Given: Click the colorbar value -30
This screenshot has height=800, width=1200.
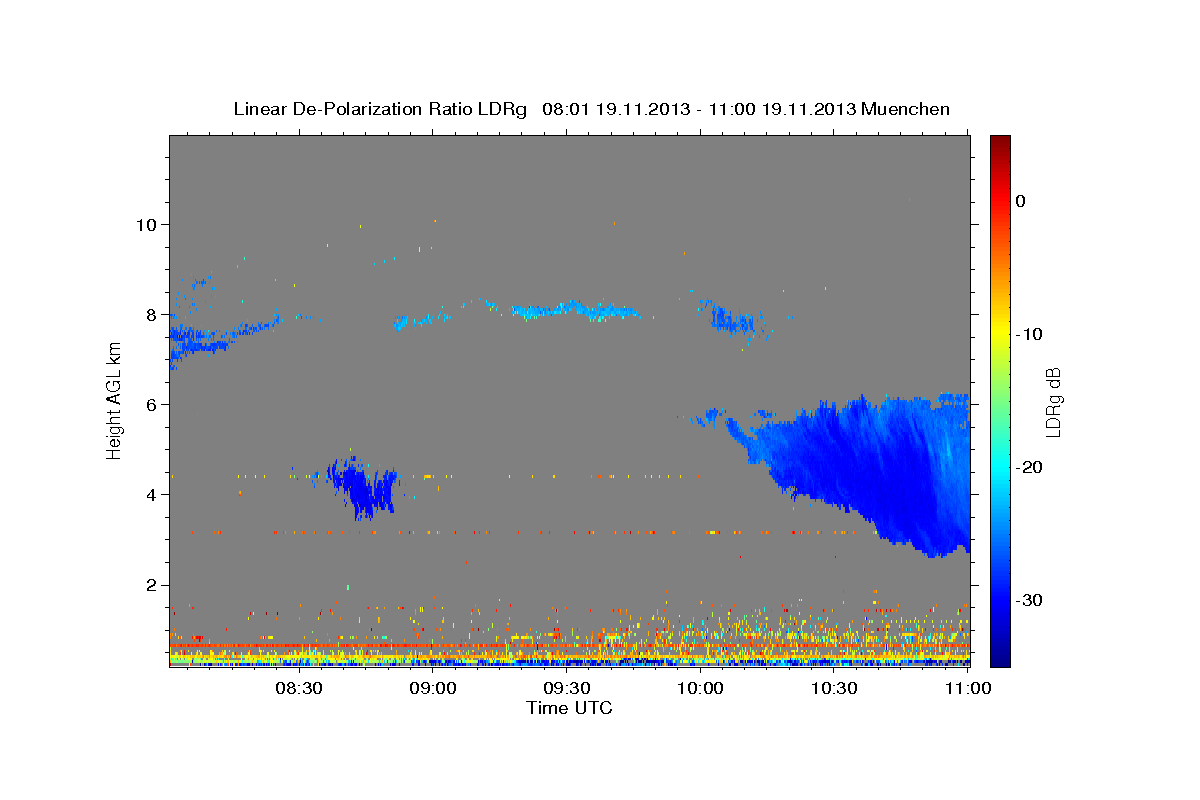Looking at the screenshot, I should tap(1028, 600).
